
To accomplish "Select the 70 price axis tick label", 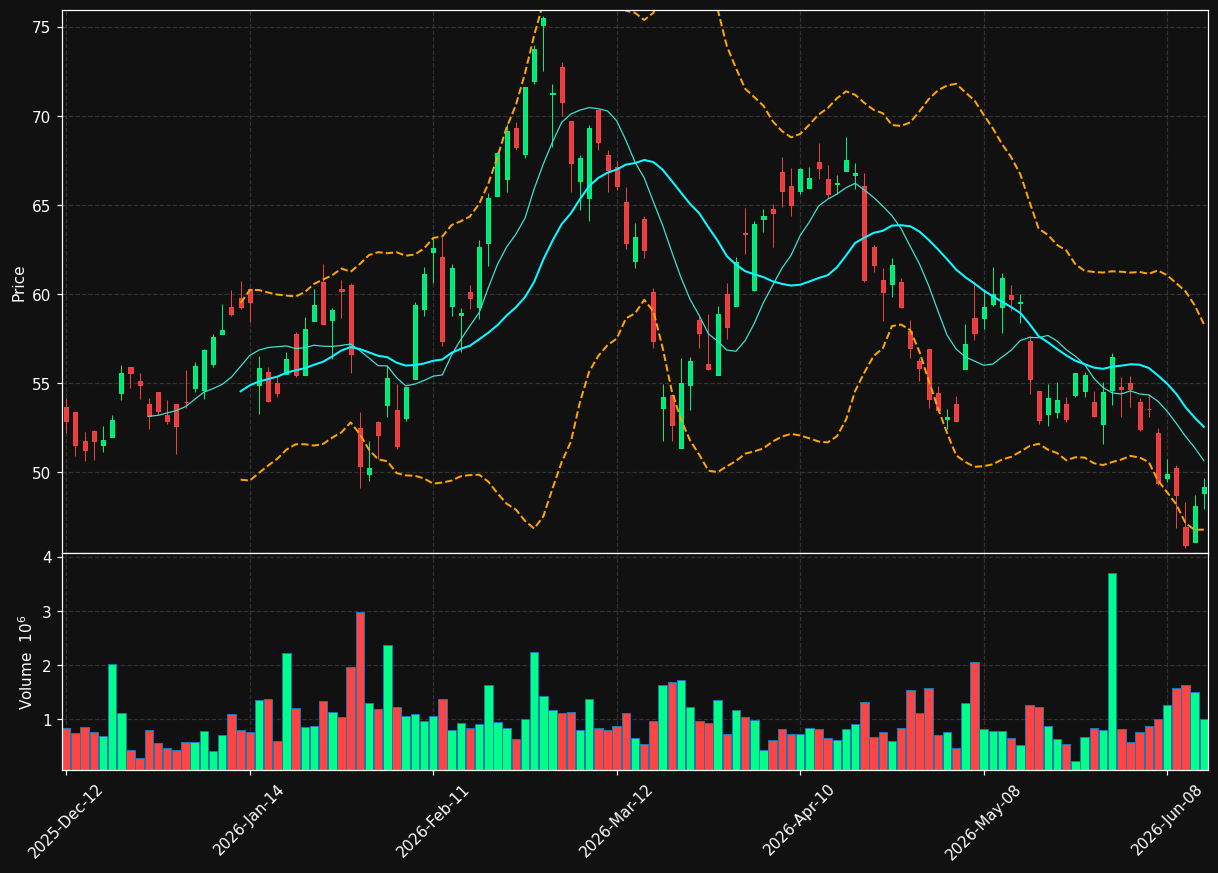I will [x=43, y=117].
